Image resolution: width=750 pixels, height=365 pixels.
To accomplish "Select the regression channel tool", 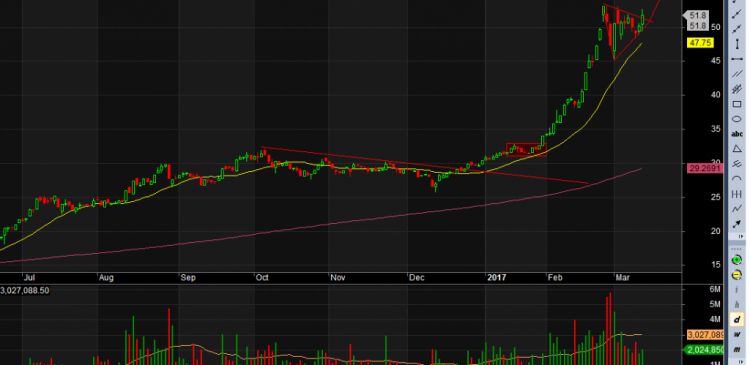I will (x=737, y=89).
